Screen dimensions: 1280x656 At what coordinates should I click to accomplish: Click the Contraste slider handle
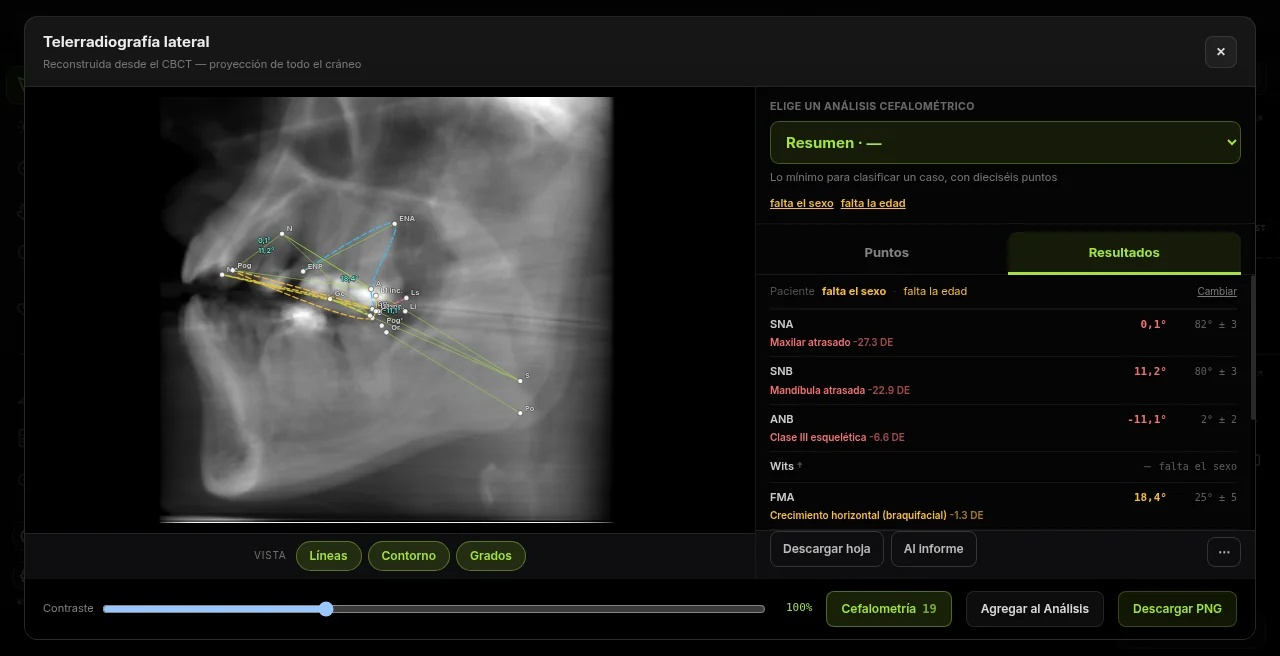click(x=326, y=609)
